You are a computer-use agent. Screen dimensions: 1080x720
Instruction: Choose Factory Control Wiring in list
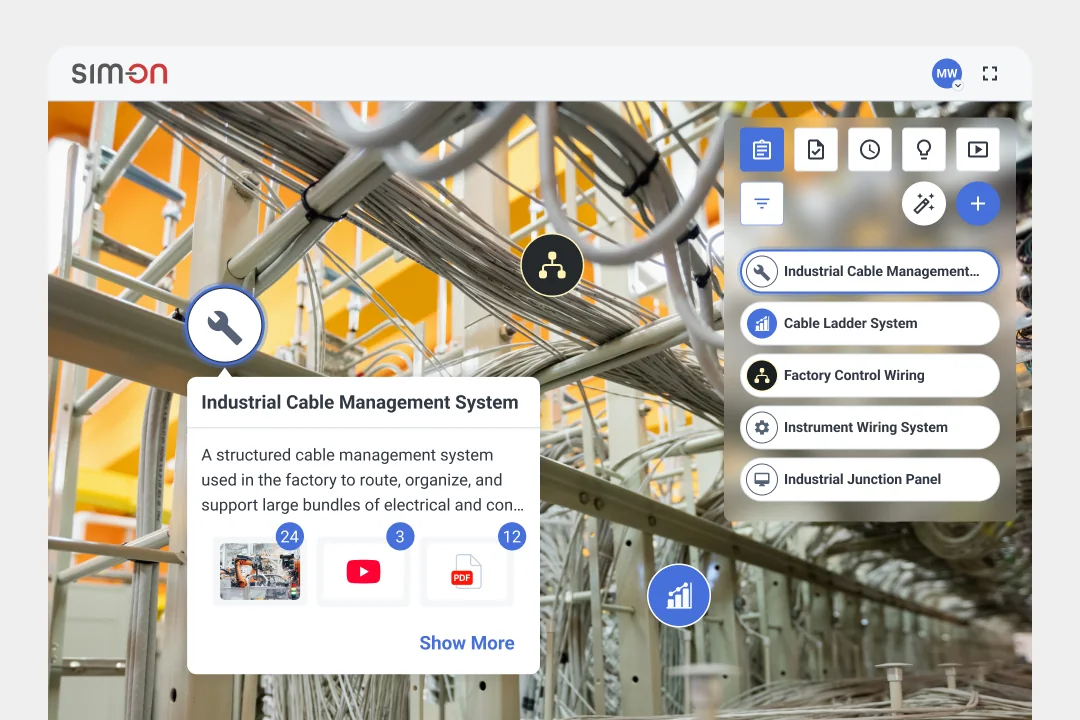(869, 376)
